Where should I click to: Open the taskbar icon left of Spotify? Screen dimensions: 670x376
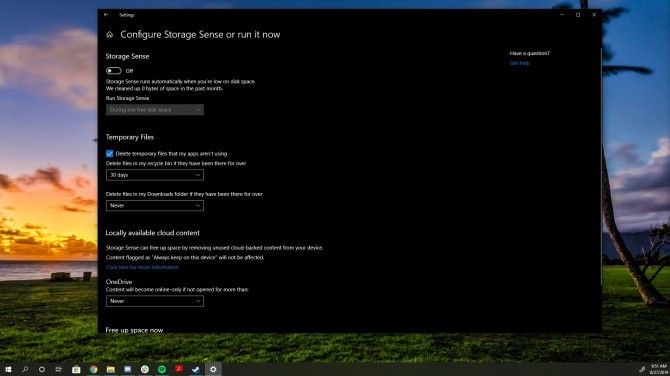[x=145, y=369]
